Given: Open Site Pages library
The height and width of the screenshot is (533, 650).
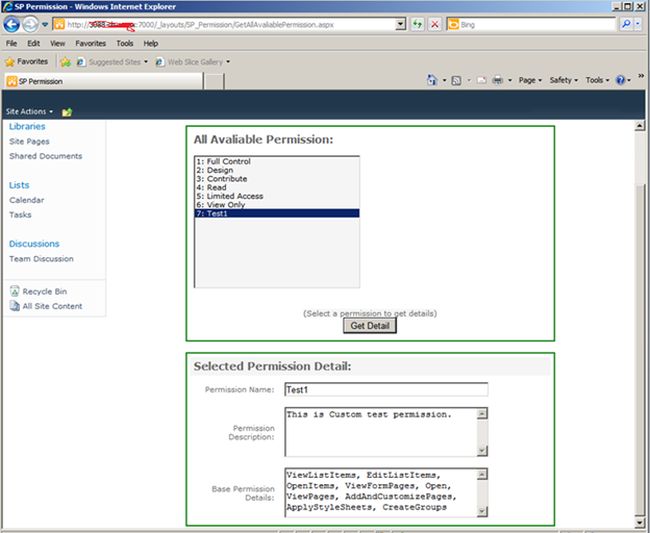Looking at the screenshot, I should 29,141.
